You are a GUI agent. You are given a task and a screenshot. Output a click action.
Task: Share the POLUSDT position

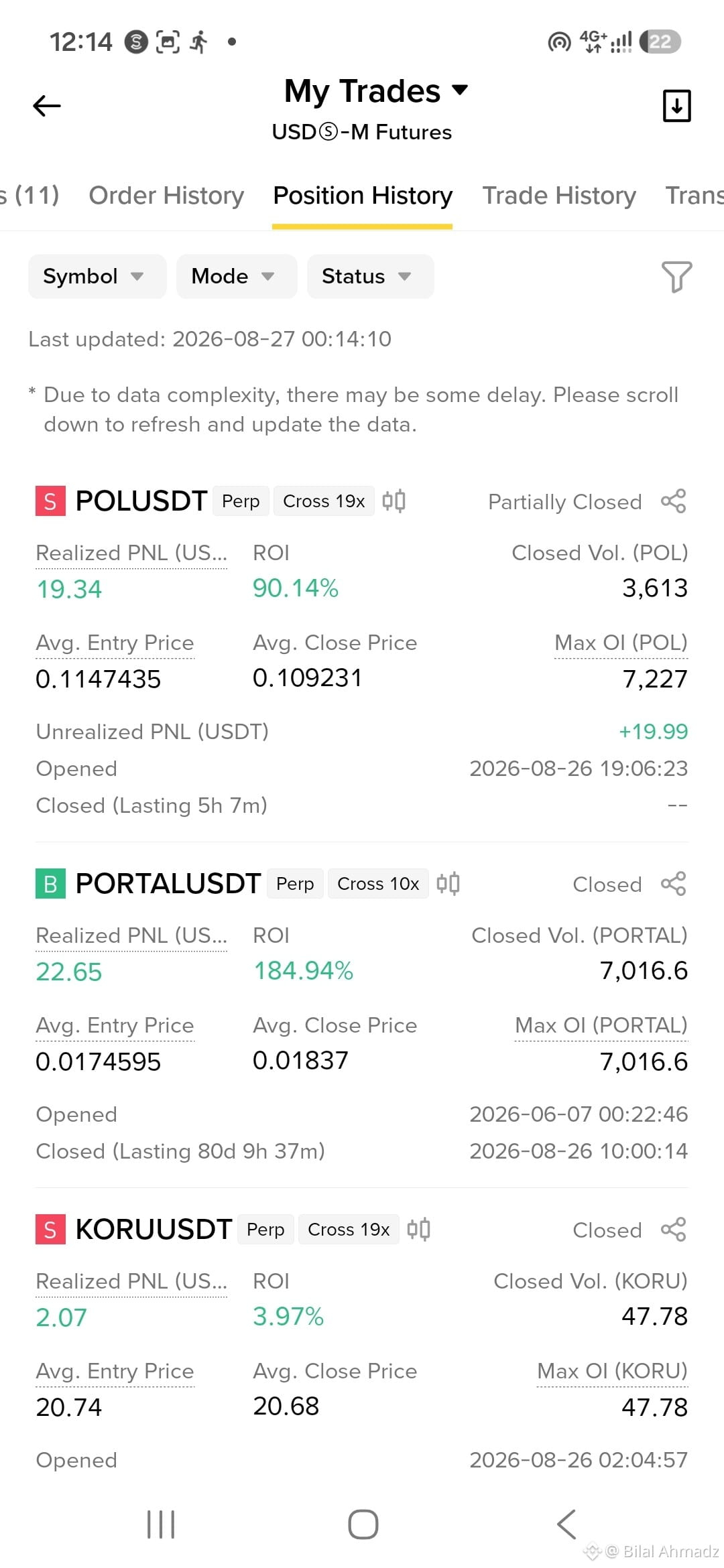[x=673, y=501]
